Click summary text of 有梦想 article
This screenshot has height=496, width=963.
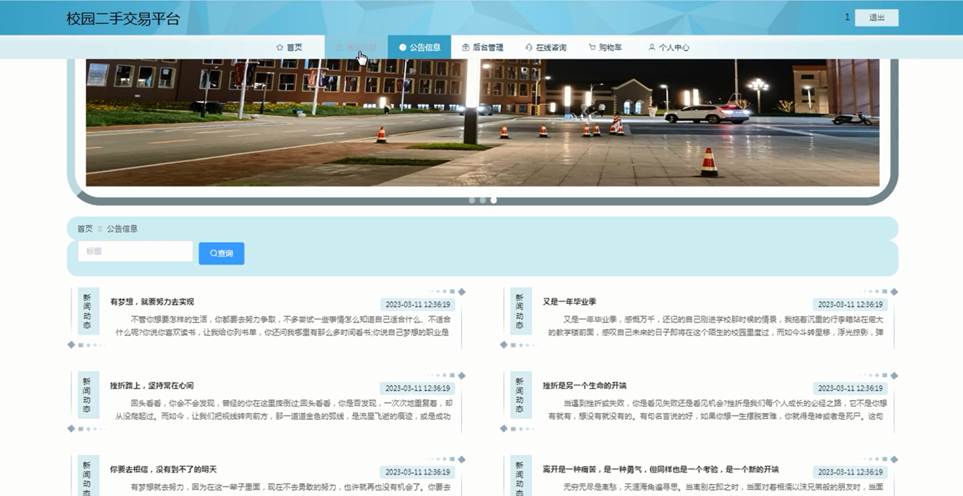tap(283, 326)
